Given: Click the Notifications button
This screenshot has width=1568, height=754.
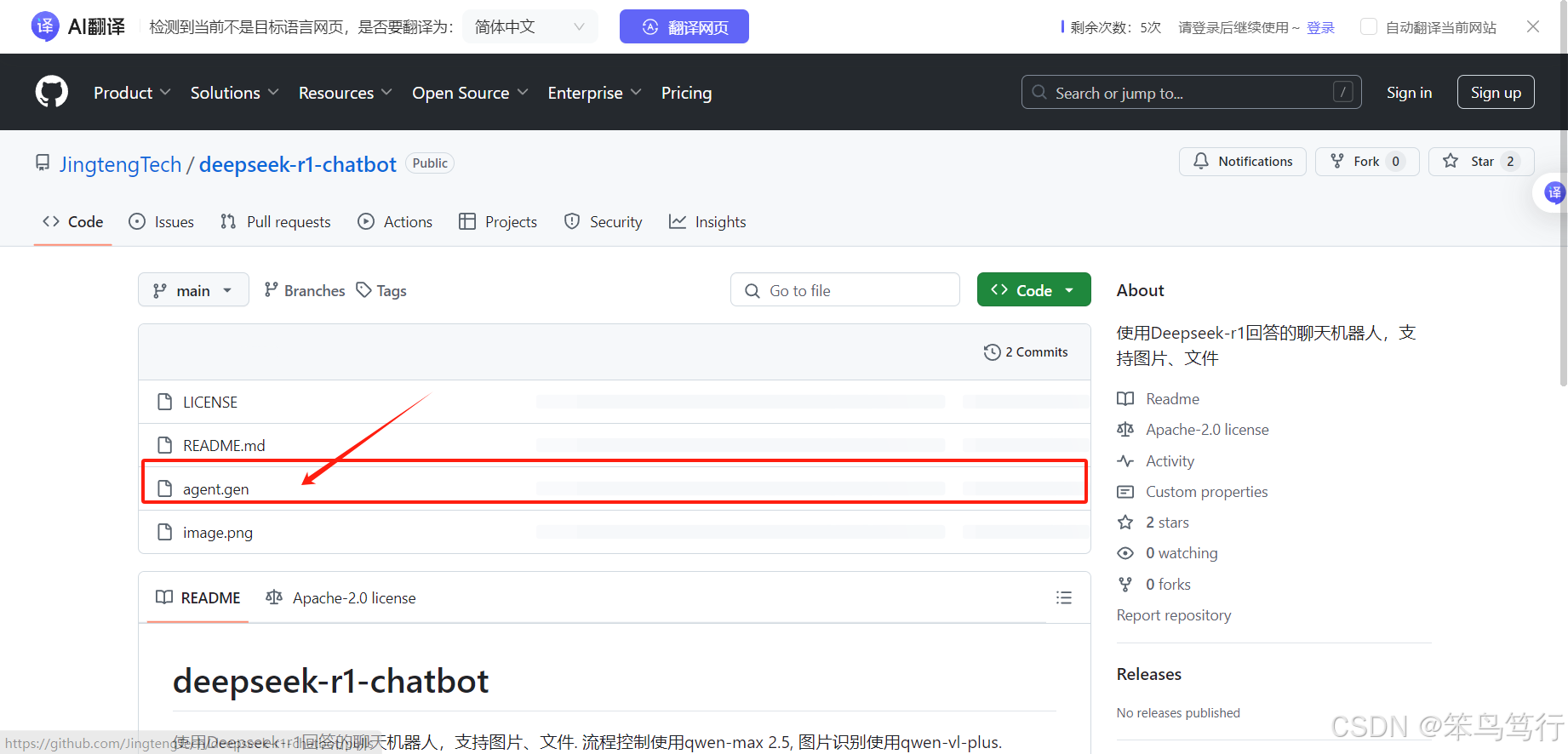Looking at the screenshot, I should tap(1242, 161).
